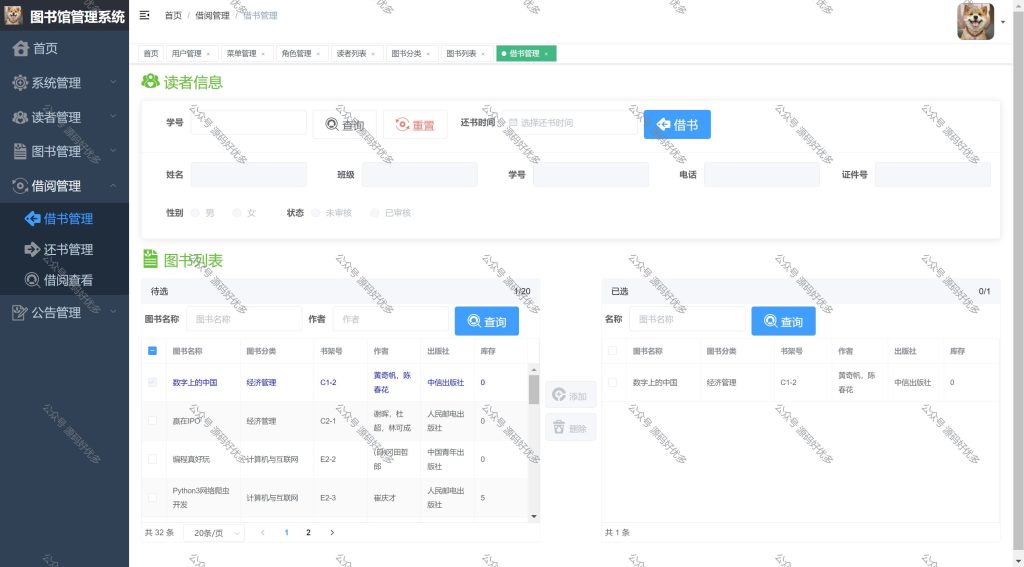Click the 借阅查看 magnifier icon
Image resolution: width=1024 pixels, height=567 pixels.
(32, 280)
